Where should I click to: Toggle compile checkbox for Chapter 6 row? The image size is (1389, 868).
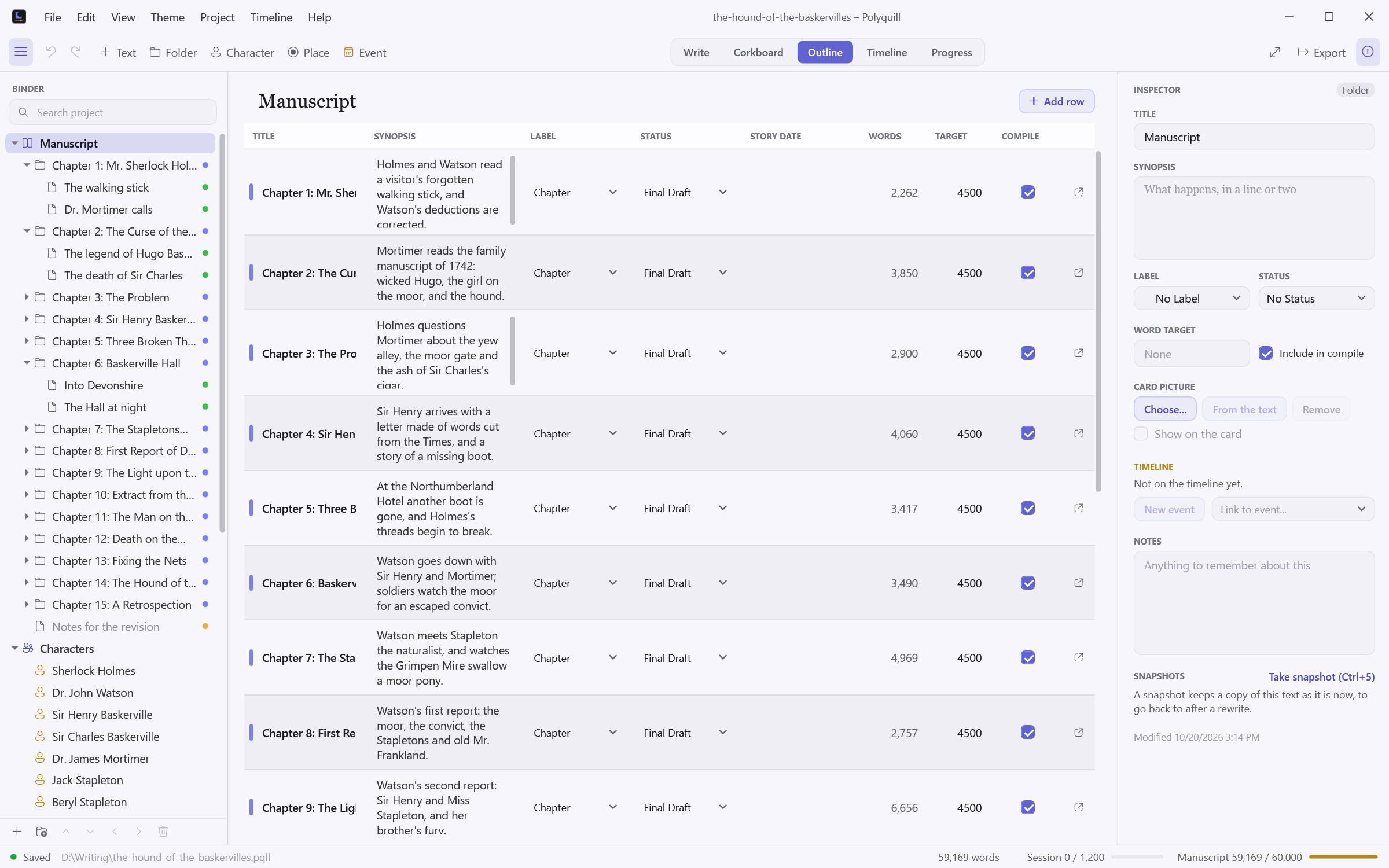coord(1028,583)
